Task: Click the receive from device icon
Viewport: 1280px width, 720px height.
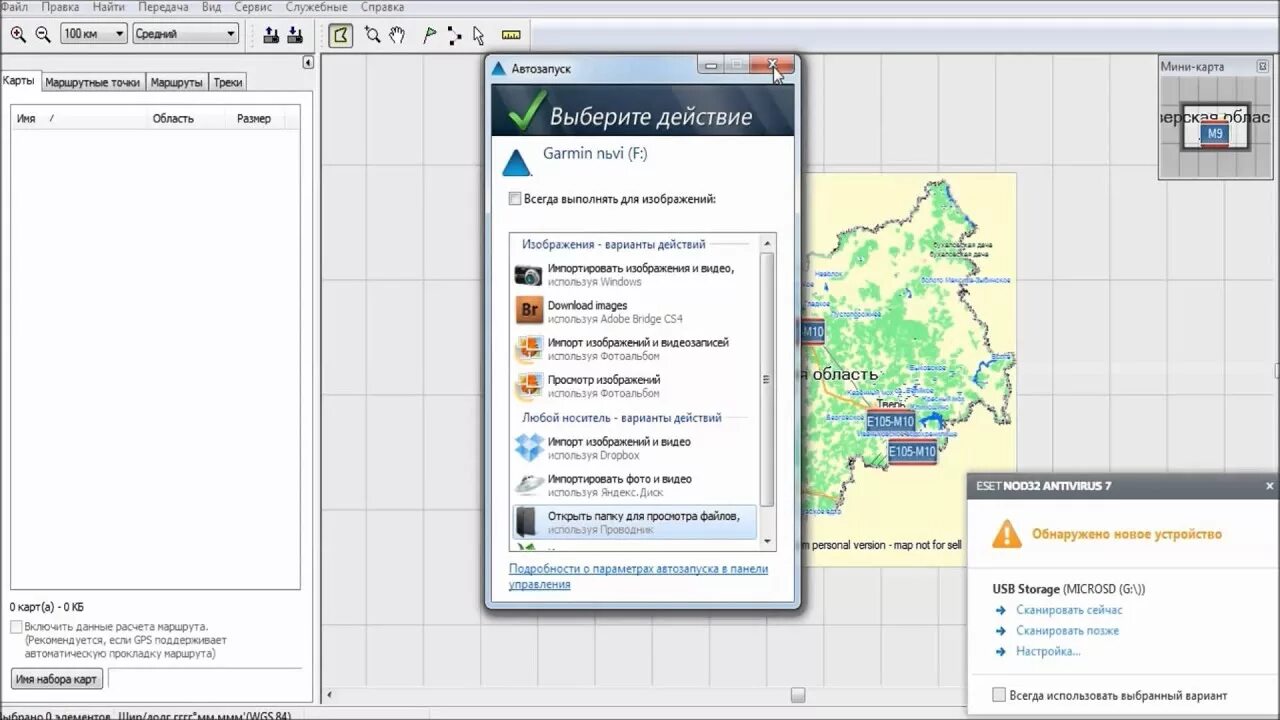Action: coord(295,35)
